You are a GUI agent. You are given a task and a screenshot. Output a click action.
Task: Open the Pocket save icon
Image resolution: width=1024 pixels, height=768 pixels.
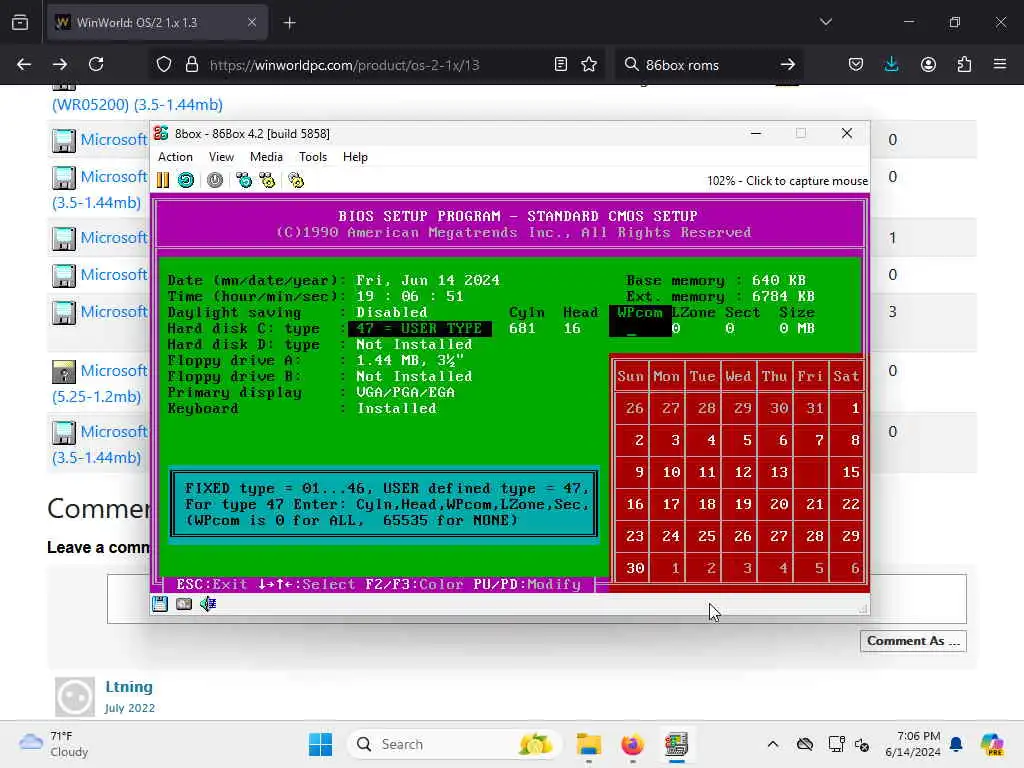[x=856, y=64]
